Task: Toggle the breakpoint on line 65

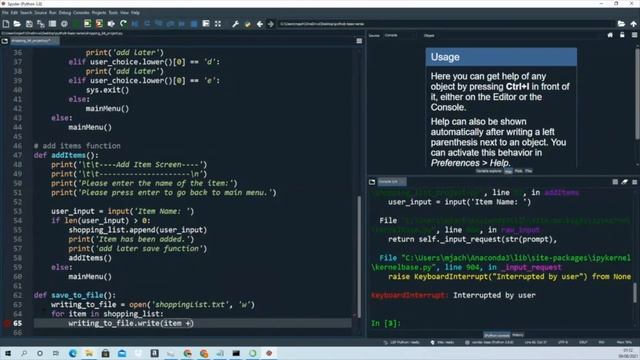Action: pos(7,323)
